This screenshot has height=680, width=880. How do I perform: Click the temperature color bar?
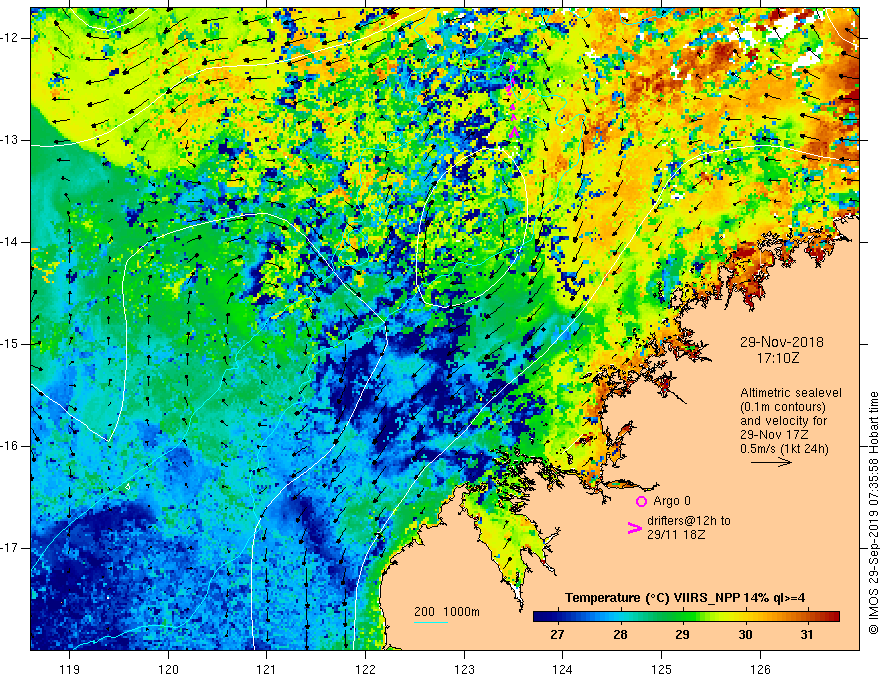pos(686,617)
